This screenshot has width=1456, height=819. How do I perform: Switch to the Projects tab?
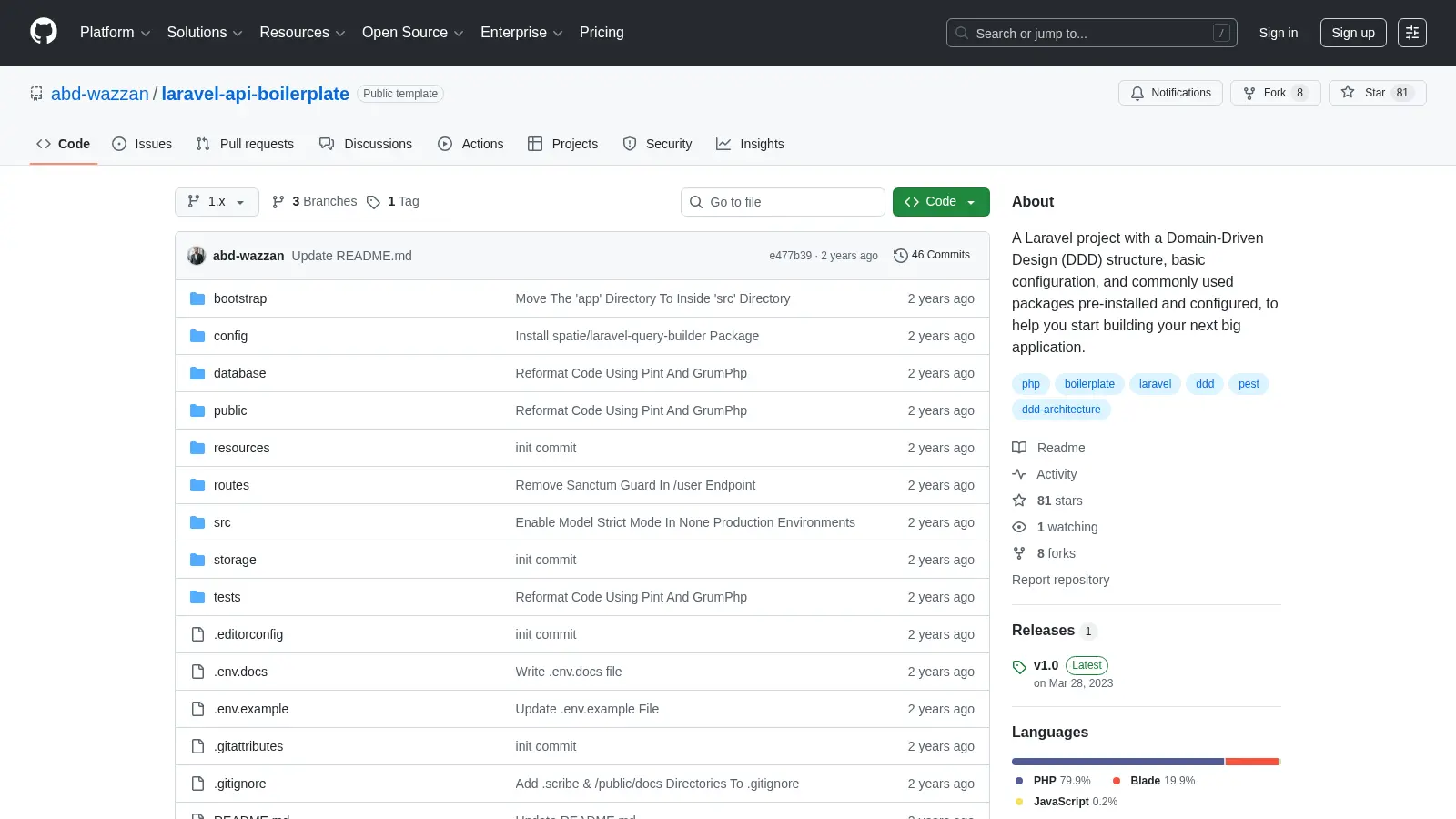point(563,144)
